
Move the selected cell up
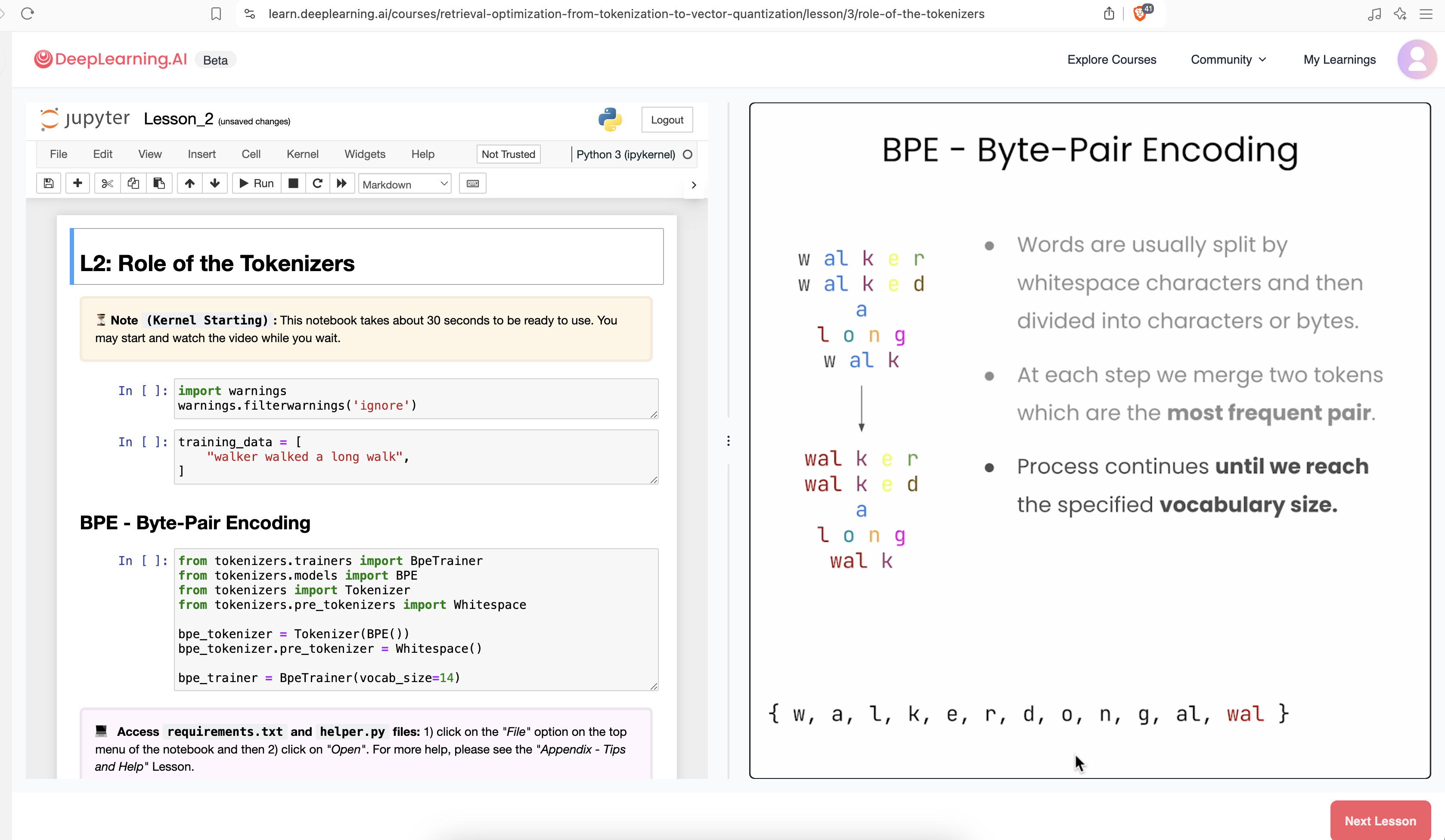click(x=190, y=183)
